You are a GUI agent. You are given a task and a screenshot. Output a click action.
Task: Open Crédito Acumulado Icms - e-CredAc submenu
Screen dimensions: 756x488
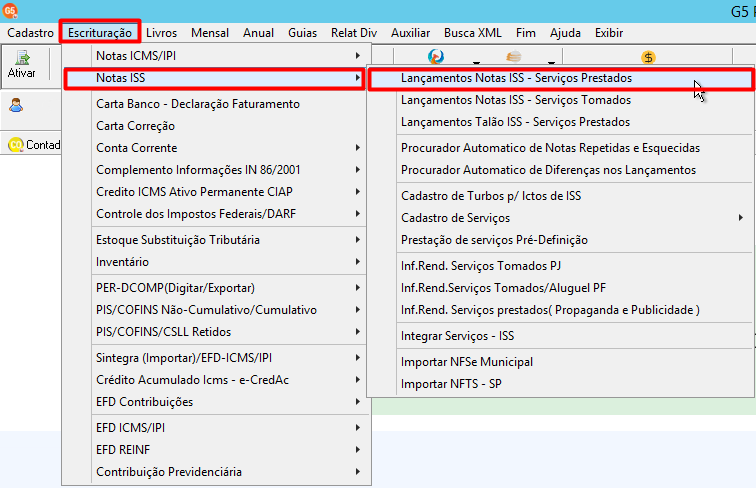point(216,380)
